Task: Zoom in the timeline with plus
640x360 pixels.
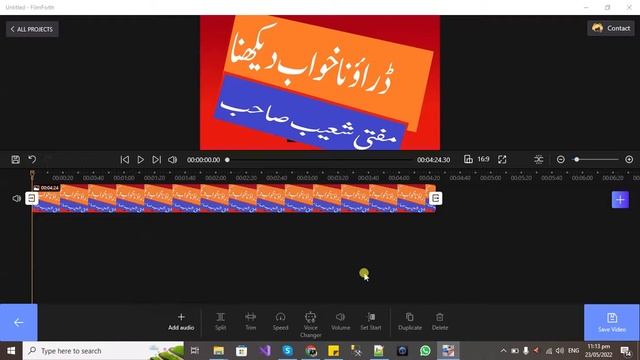Action: (629, 160)
